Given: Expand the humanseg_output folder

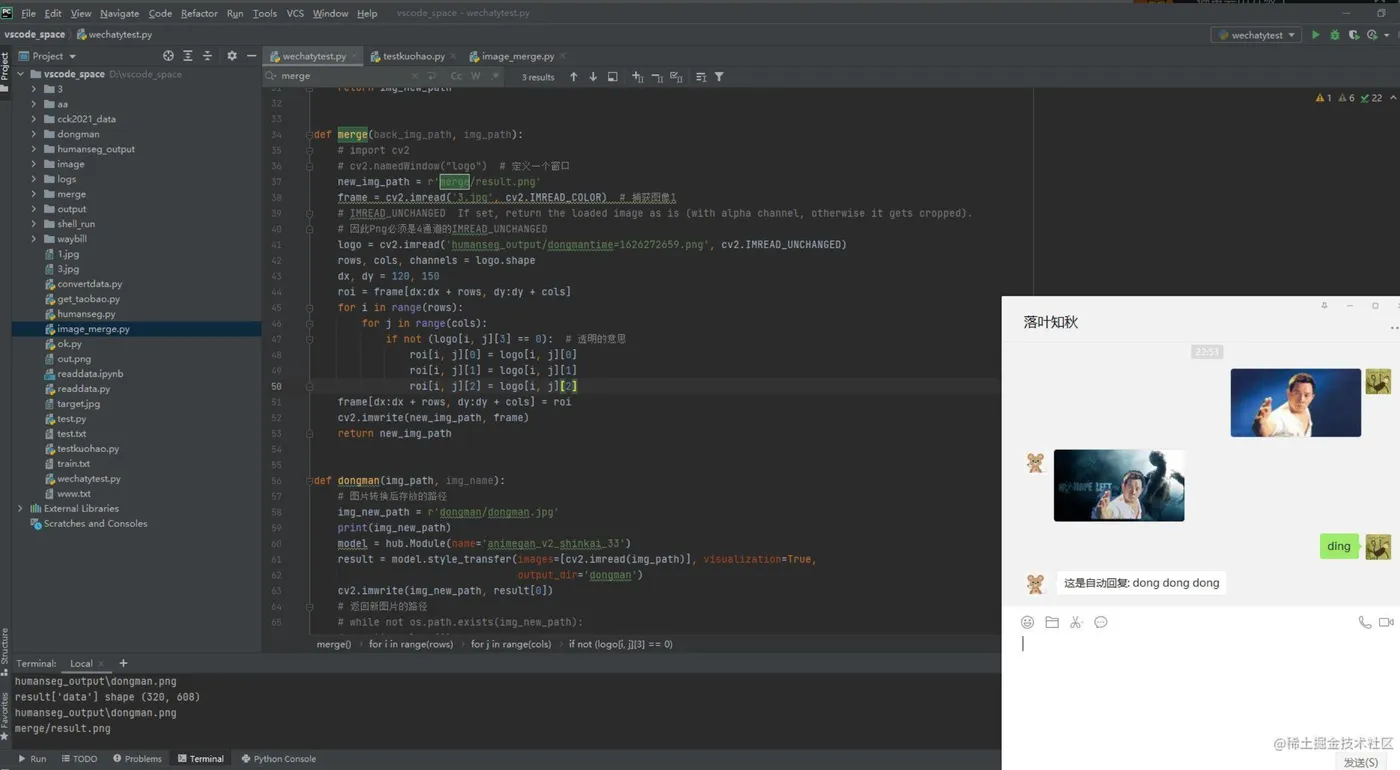Looking at the screenshot, I should pos(34,149).
